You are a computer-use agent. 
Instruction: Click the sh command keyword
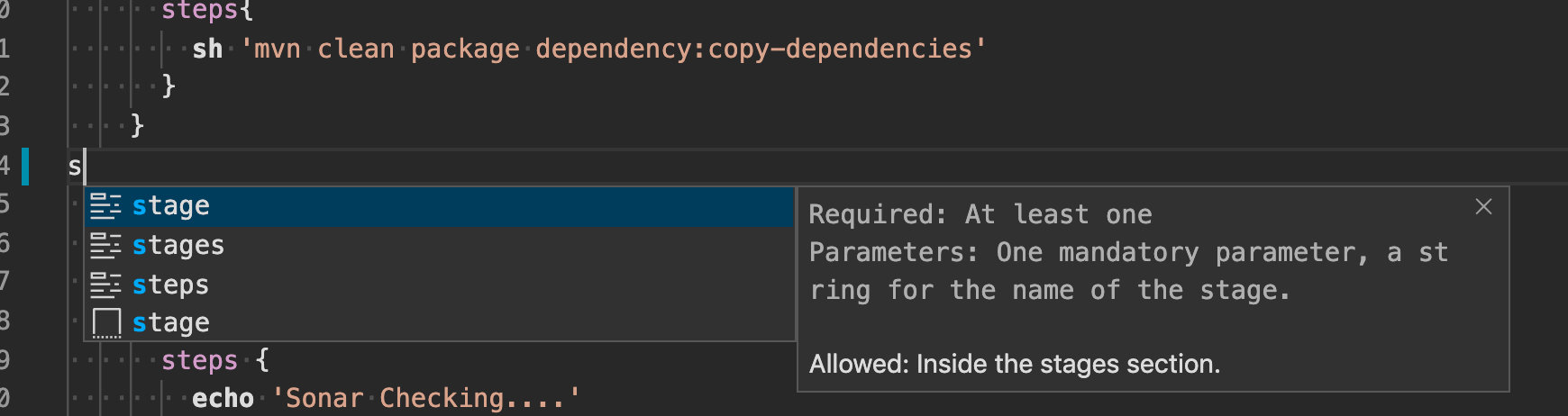(207, 49)
